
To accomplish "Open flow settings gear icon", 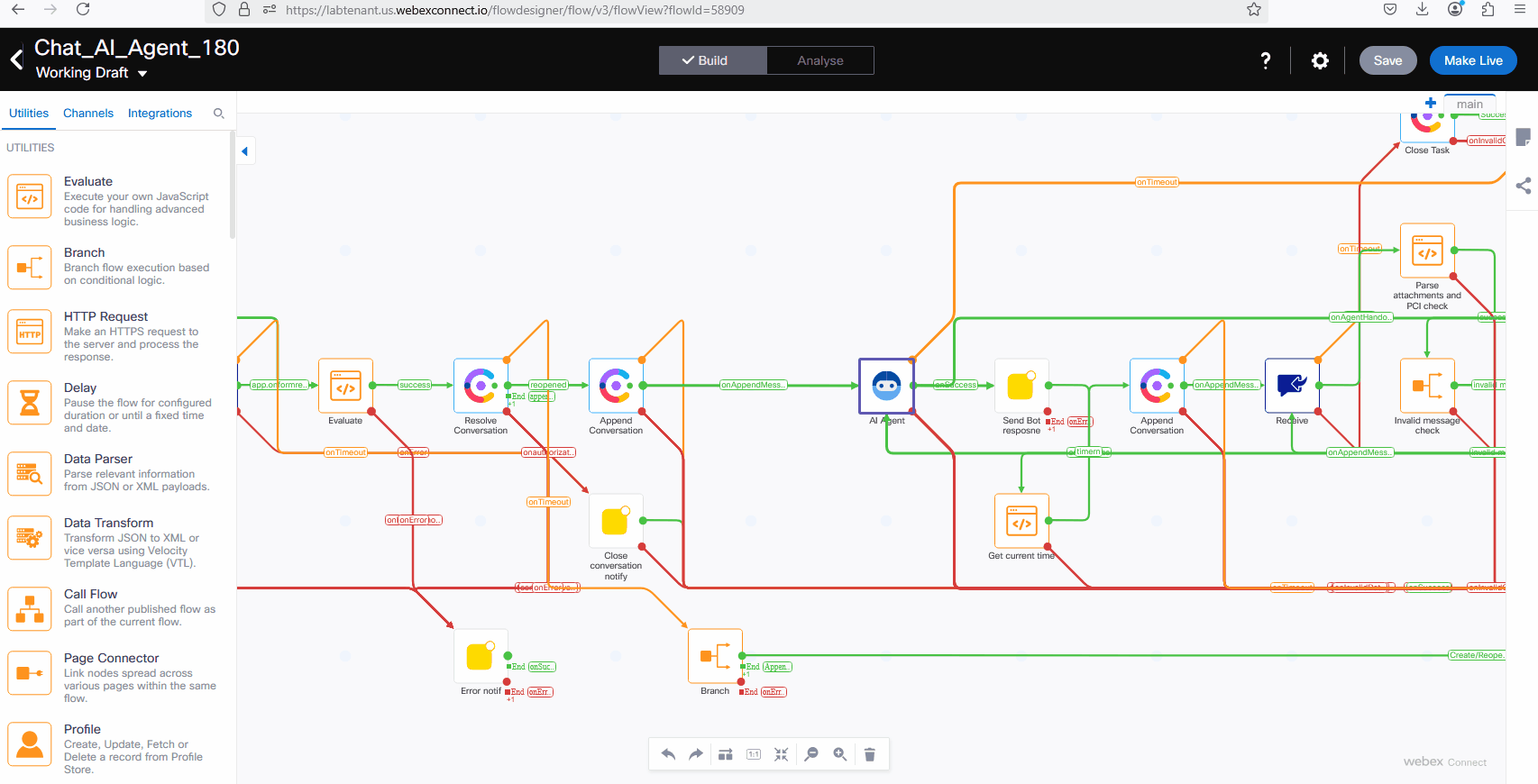I will 1320,60.
